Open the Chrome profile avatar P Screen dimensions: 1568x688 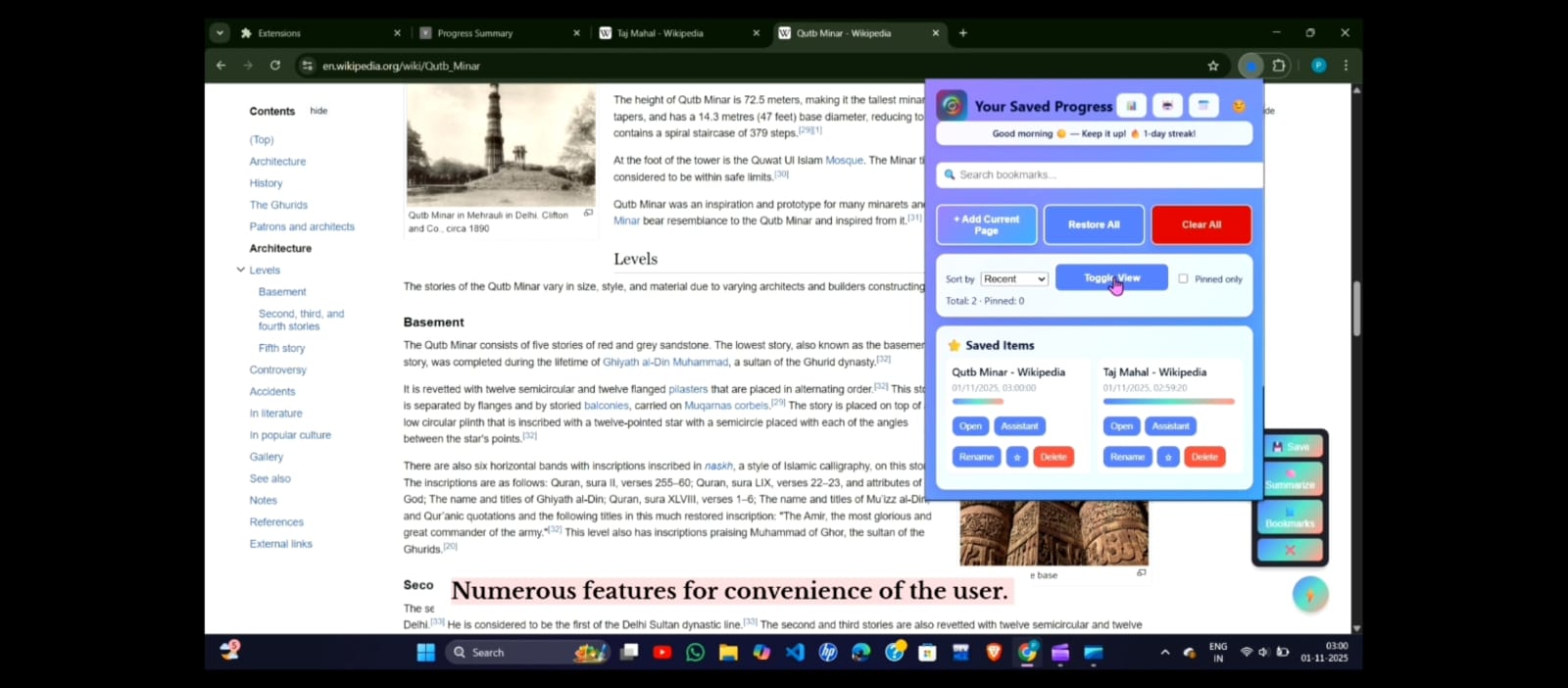(1318, 66)
